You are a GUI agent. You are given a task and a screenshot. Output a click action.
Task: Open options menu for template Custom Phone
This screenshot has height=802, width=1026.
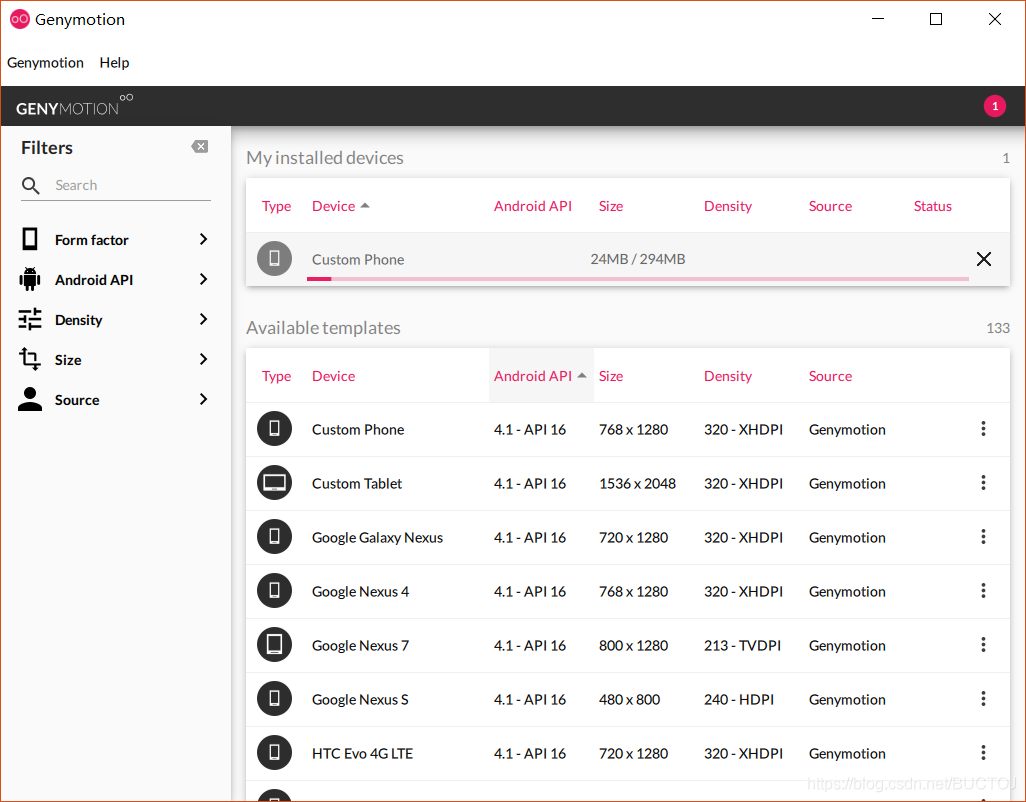tap(983, 428)
